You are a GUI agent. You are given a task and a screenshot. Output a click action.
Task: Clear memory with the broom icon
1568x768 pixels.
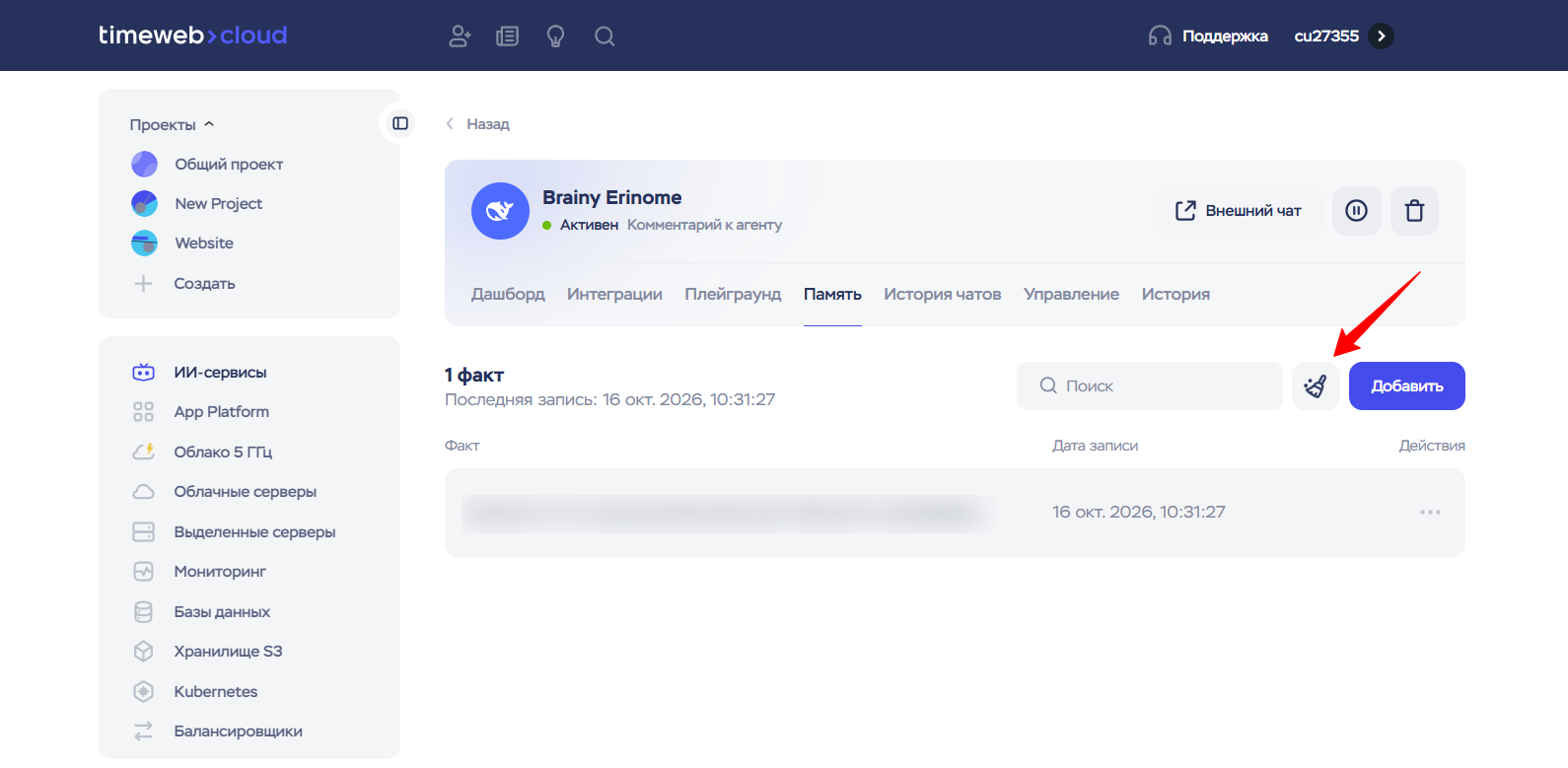[x=1316, y=386]
